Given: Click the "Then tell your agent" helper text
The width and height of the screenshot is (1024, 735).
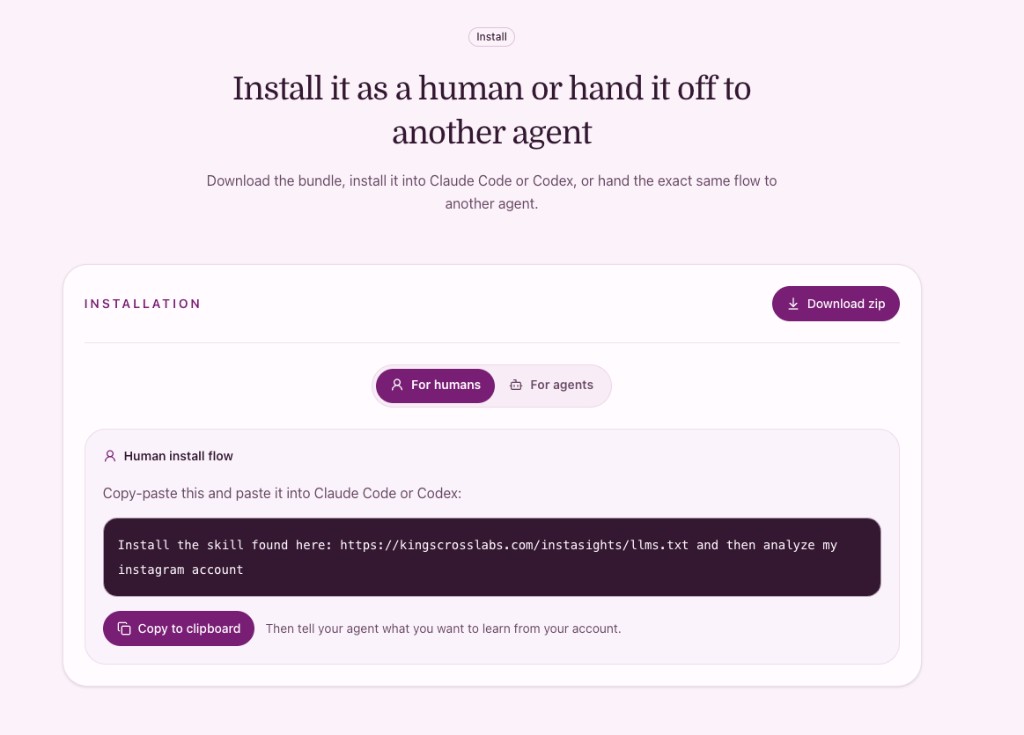Looking at the screenshot, I should coord(443,629).
